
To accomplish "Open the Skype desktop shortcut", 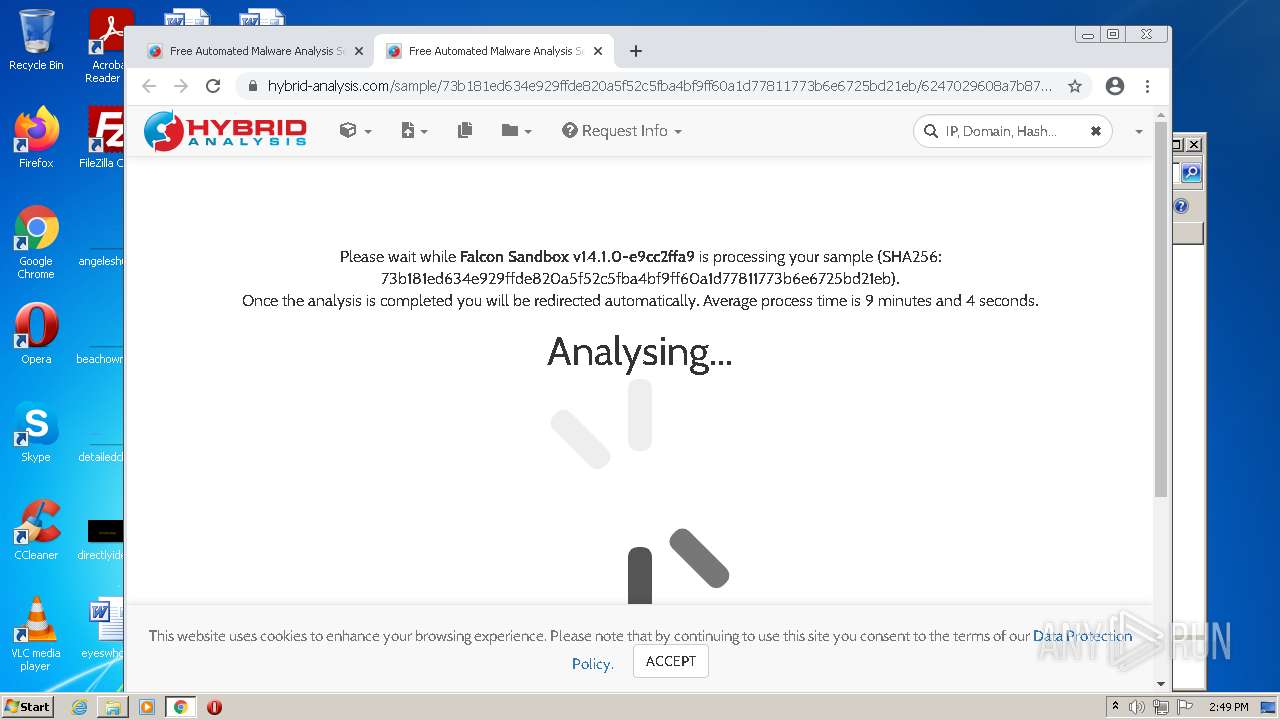I will pos(36,432).
